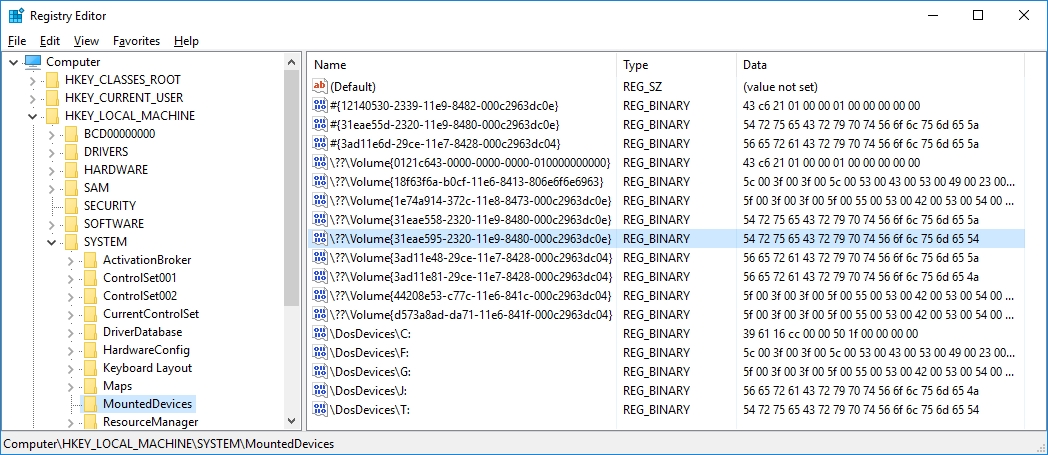Open the View menu
1048x455 pixels.
tap(86, 41)
